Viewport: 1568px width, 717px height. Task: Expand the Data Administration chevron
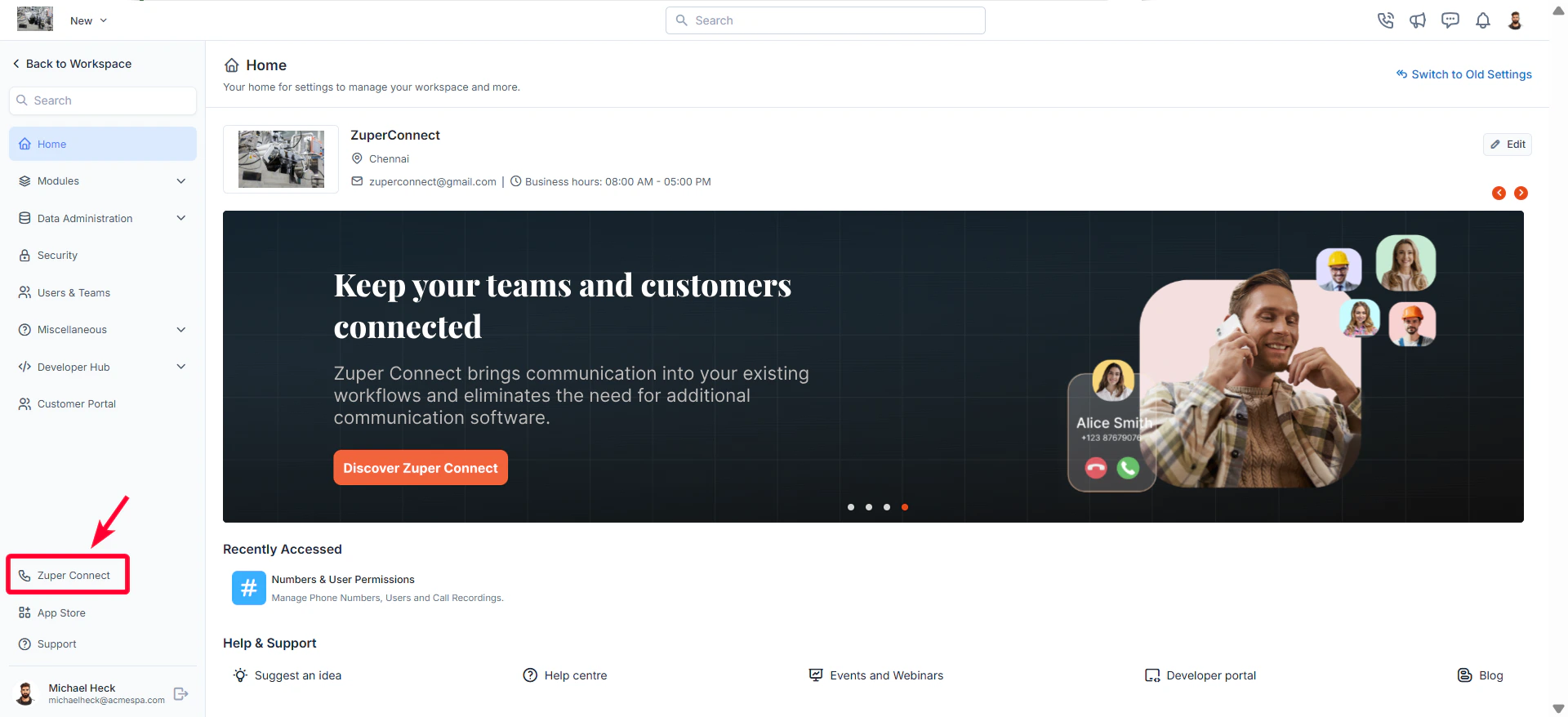tap(181, 218)
